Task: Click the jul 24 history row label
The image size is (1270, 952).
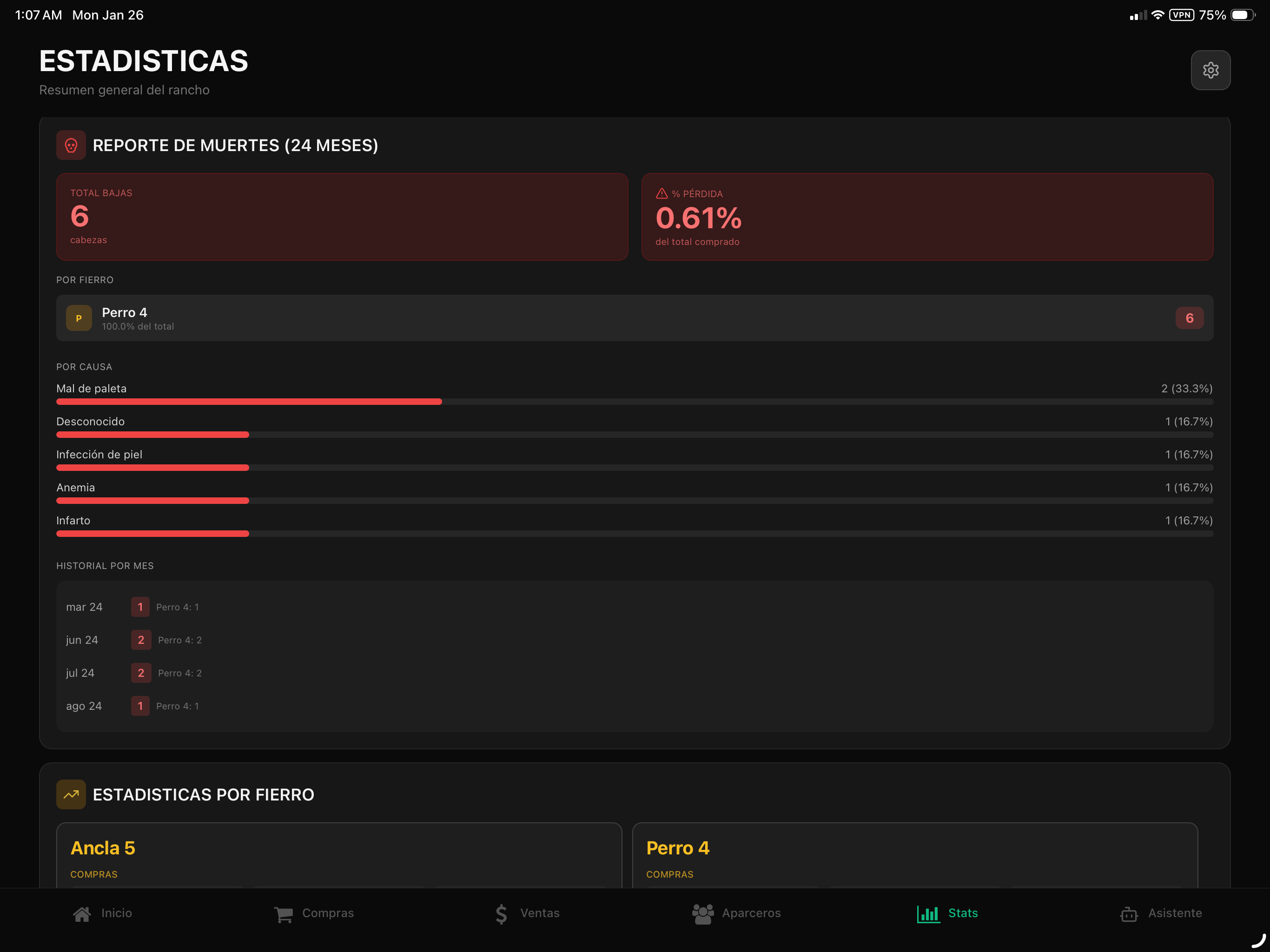Action: 80,673
